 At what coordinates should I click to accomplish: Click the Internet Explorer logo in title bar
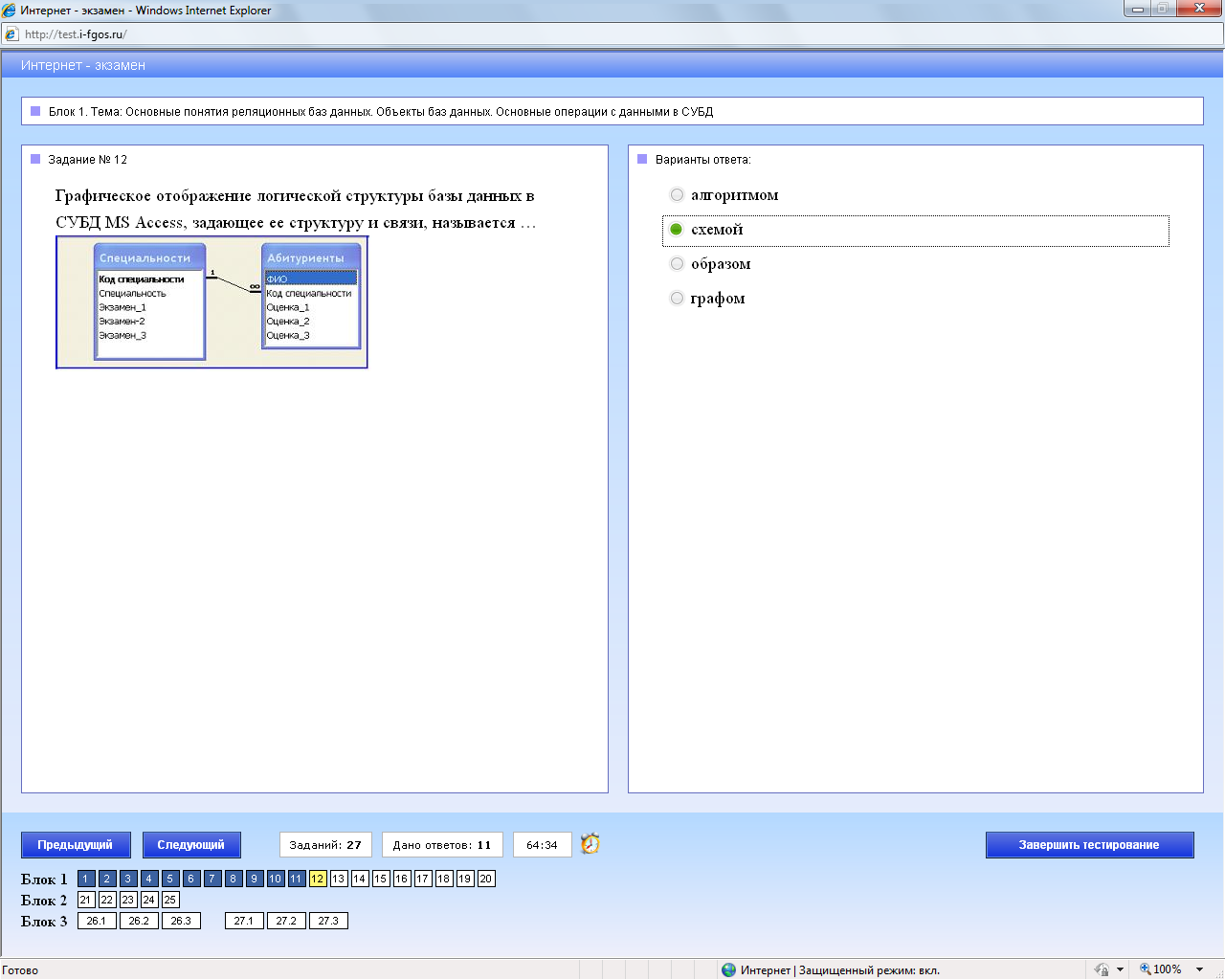10,11
